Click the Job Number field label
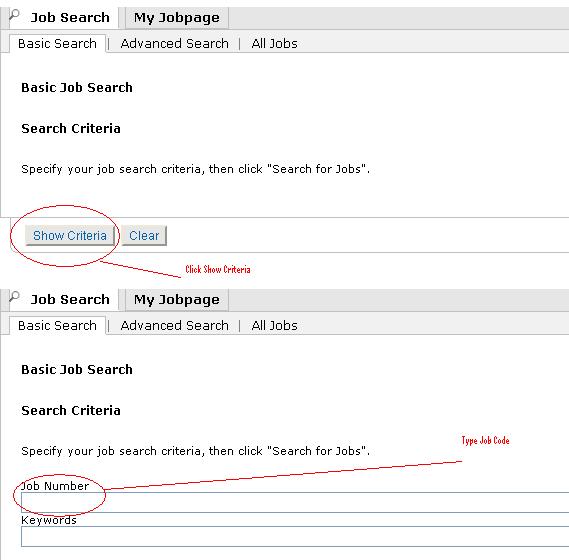 [55, 486]
